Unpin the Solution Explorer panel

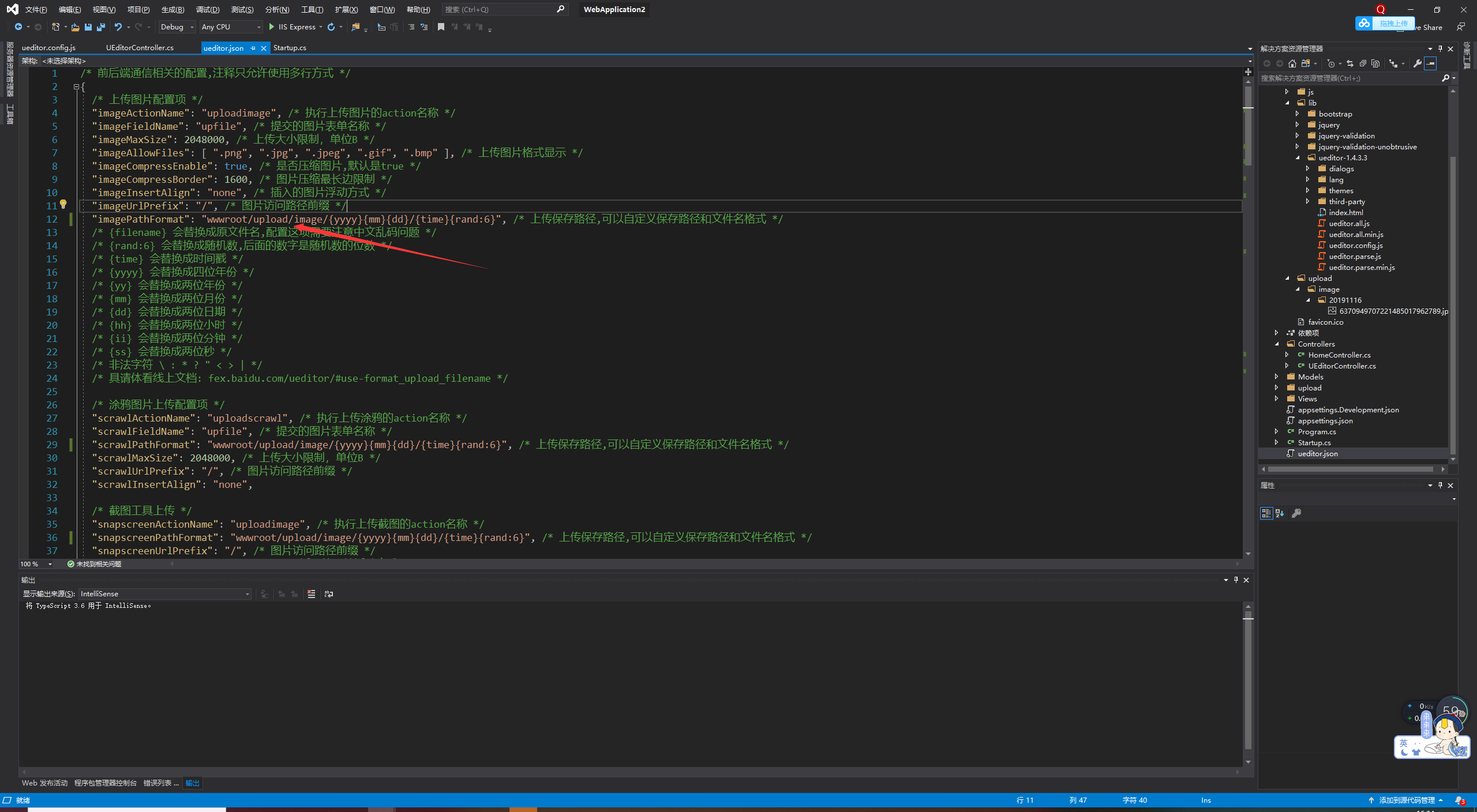(1441, 48)
